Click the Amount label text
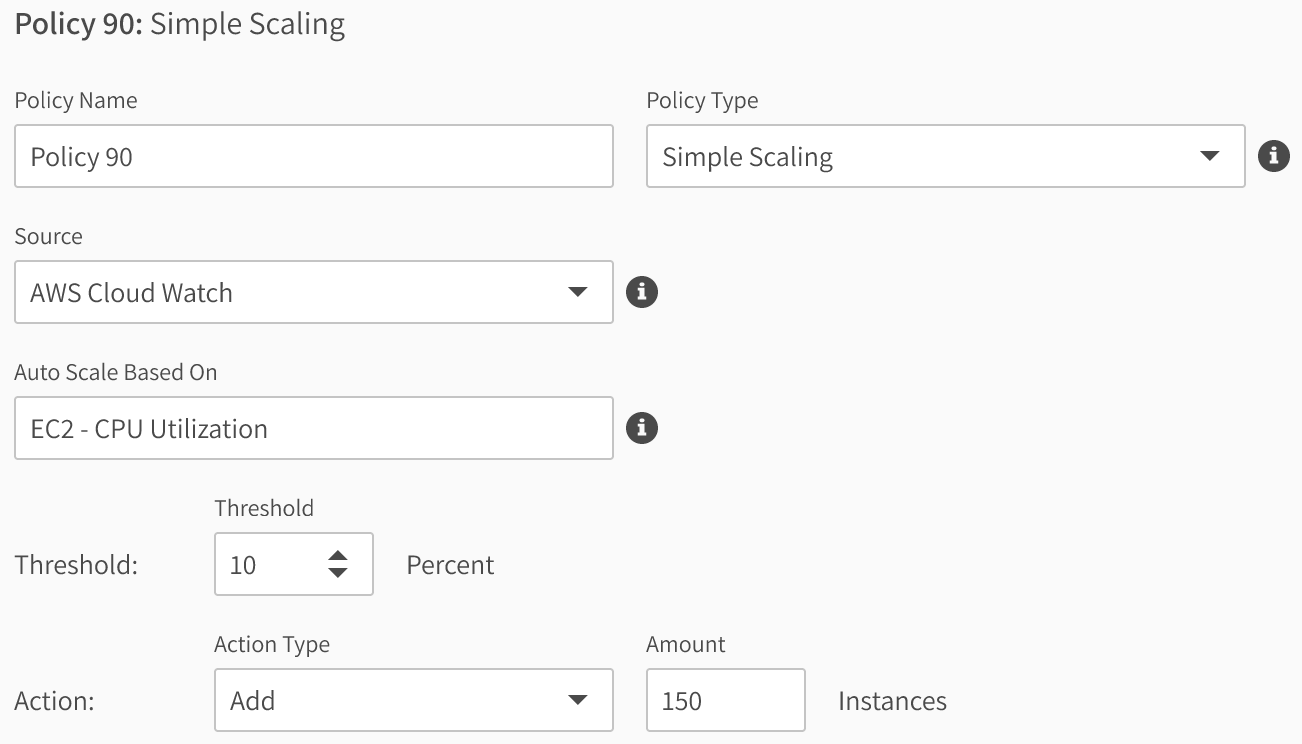This screenshot has width=1302, height=744. [x=685, y=645]
